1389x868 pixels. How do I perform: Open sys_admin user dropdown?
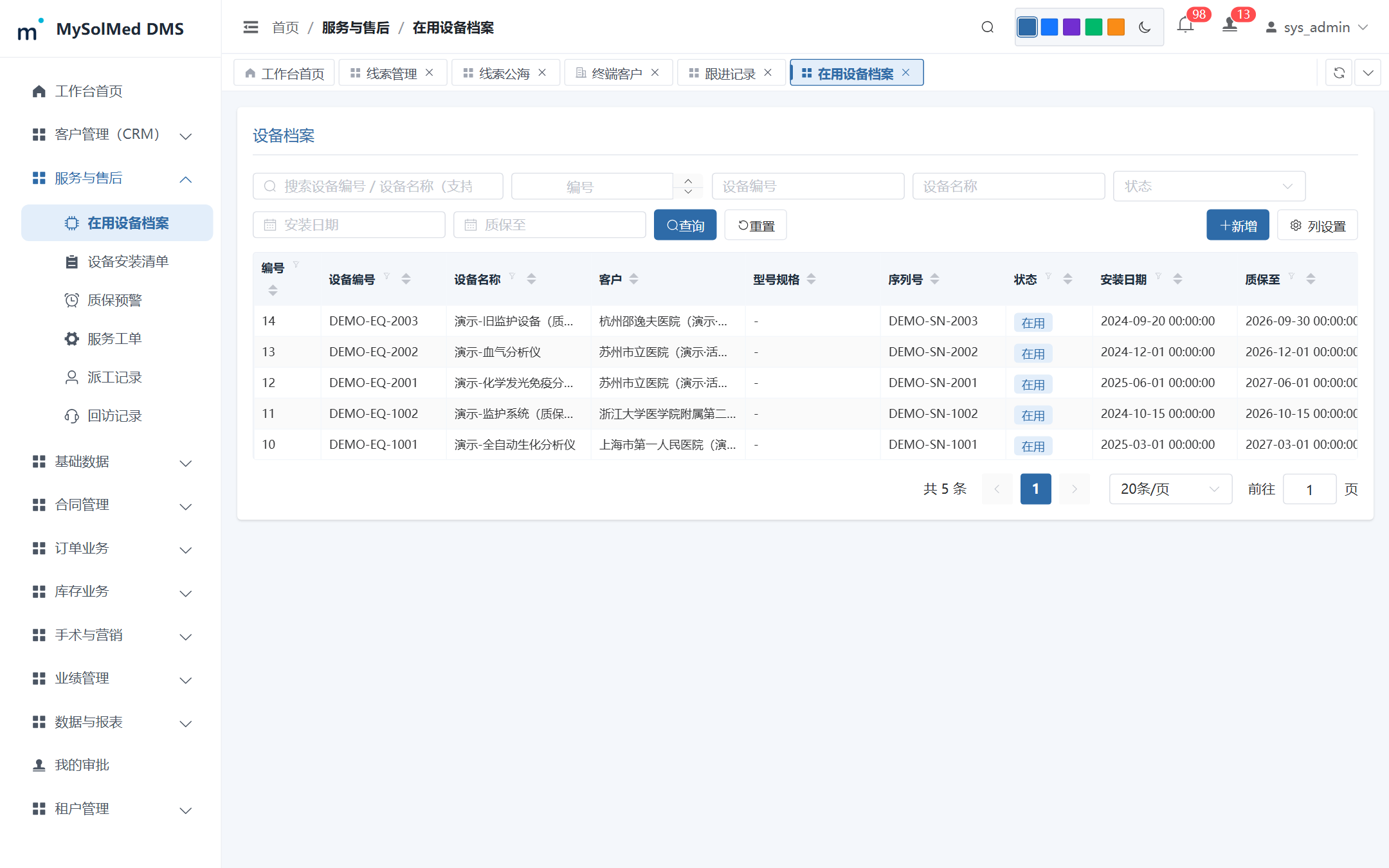click(x=1316, y=27)
